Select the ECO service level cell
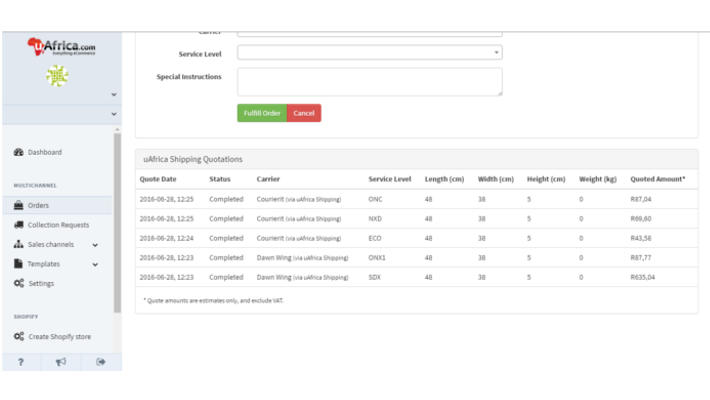710x400 pixels. coord(375,238)
